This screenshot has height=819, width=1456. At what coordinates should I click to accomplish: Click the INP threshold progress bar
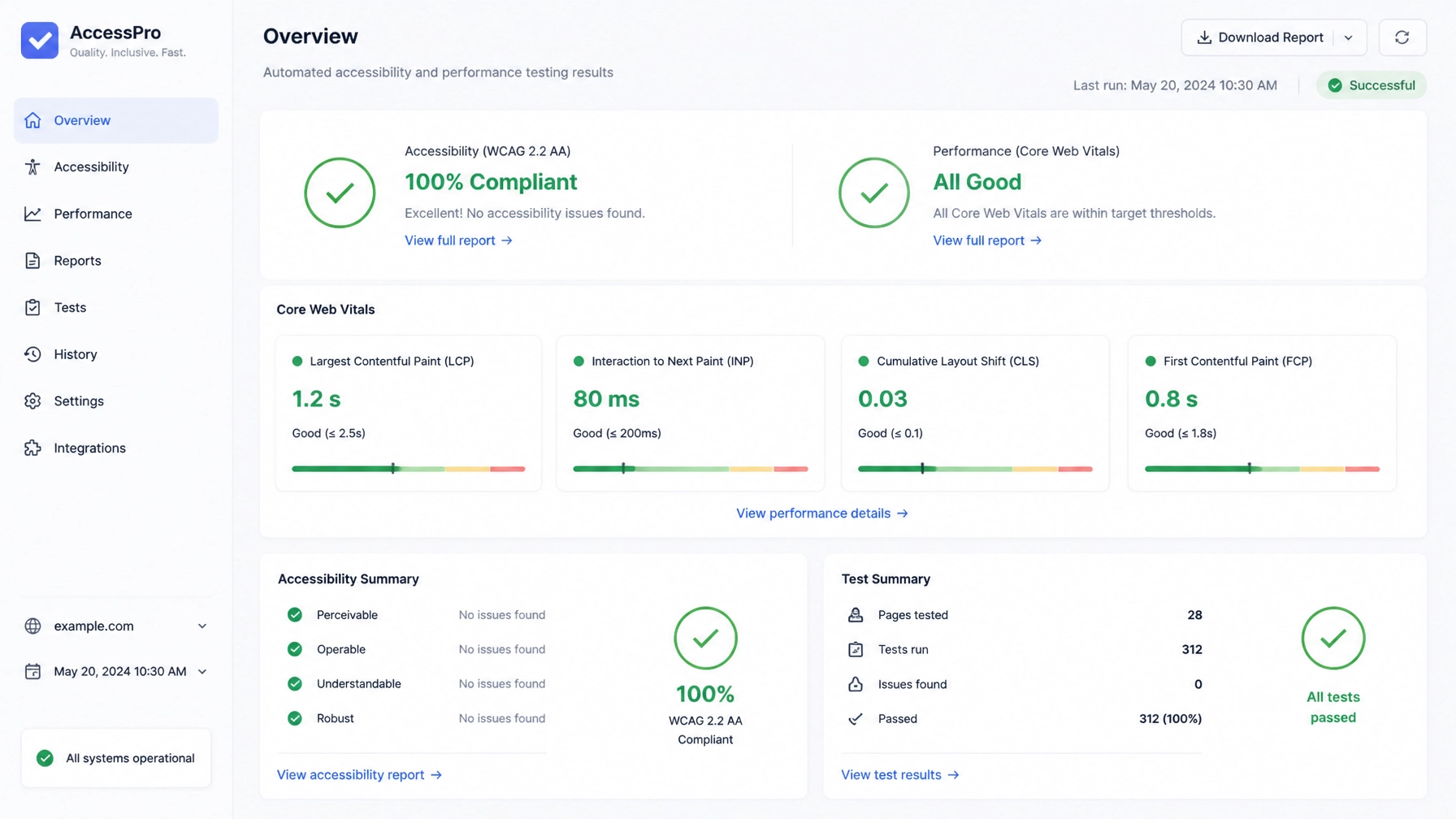pyautogui.click(x=691, y=469)
